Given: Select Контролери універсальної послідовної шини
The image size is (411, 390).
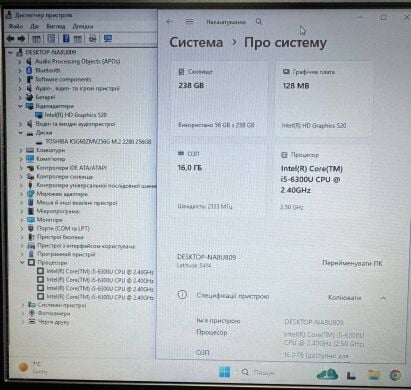Looking at the screenshot, I should (x=96, y=185).
